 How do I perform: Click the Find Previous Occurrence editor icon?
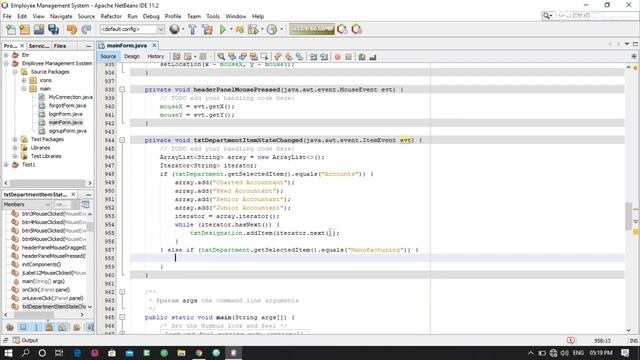(232, 57)
